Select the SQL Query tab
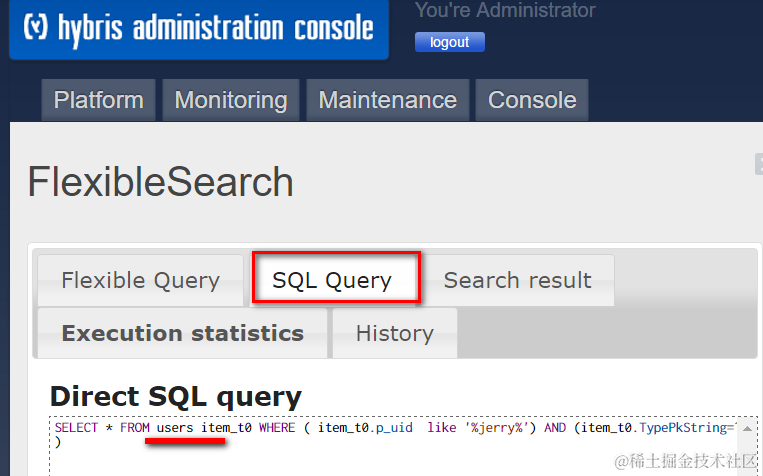763x476 pixels. coord(336,278)
